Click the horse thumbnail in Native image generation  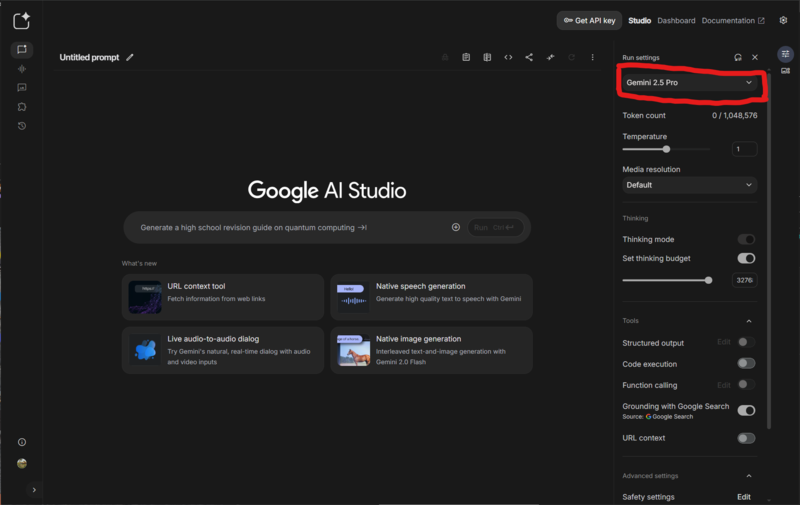click(354, 350)
